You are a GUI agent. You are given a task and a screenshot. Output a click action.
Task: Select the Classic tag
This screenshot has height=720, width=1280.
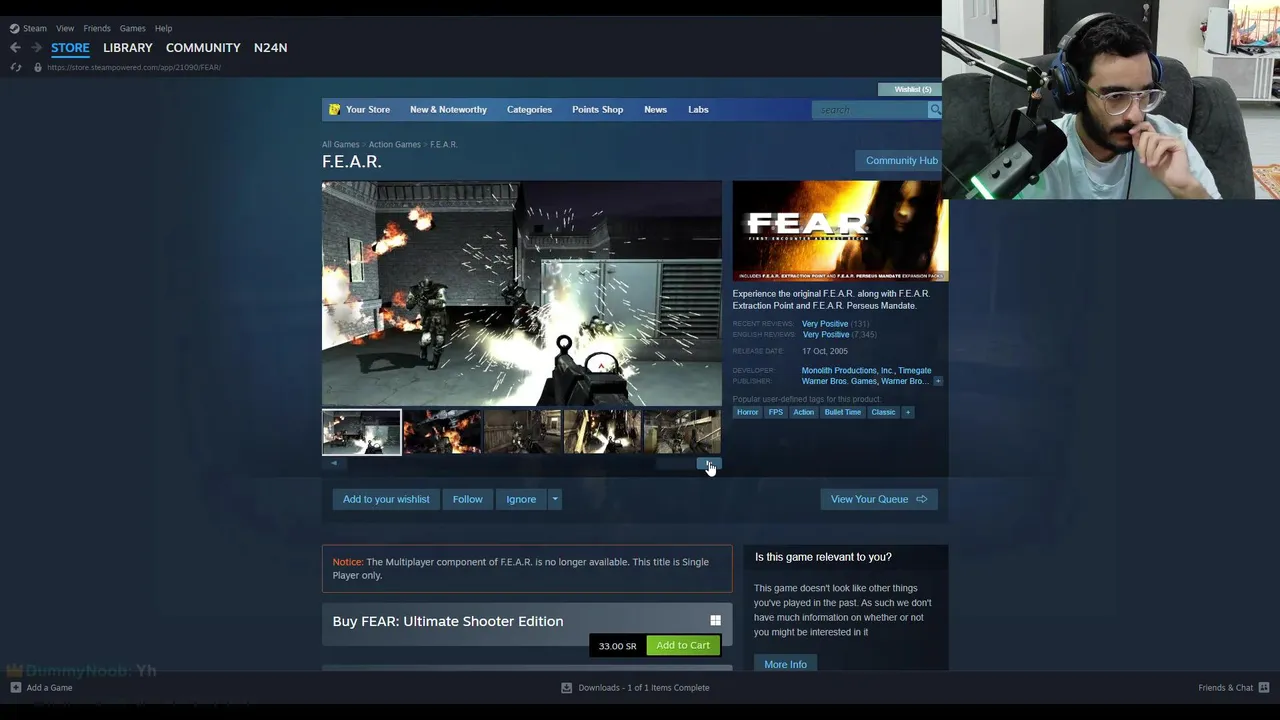click(883, 412)
